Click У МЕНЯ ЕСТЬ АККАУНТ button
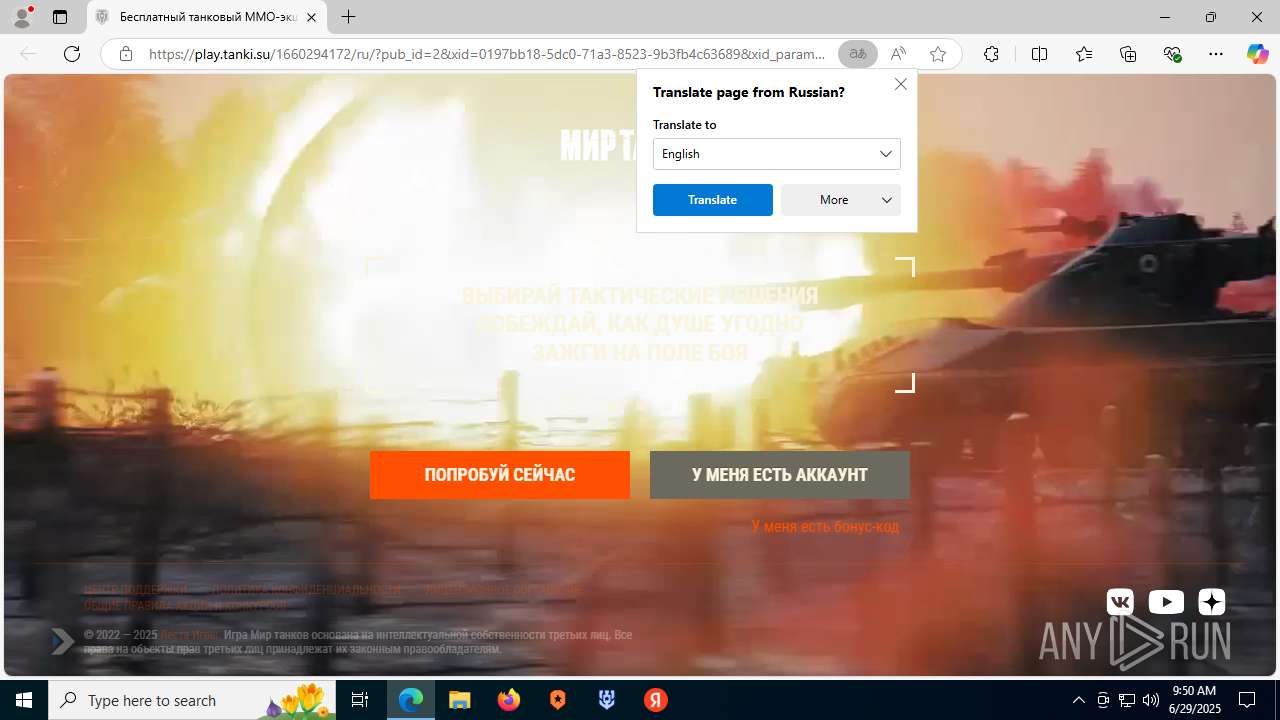The height and width of the screenshot is (720, 1280). click(x=780, y=475)
